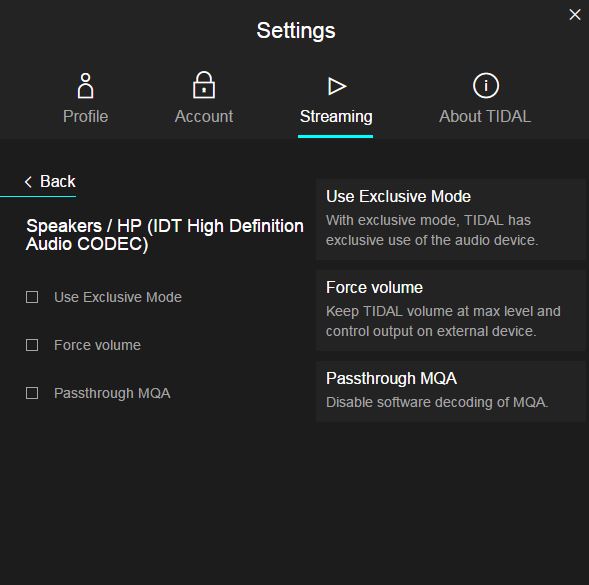This screenshot has height=585, width=589.
Task: Close the Settings dialog with X
Action: point(575,15)
